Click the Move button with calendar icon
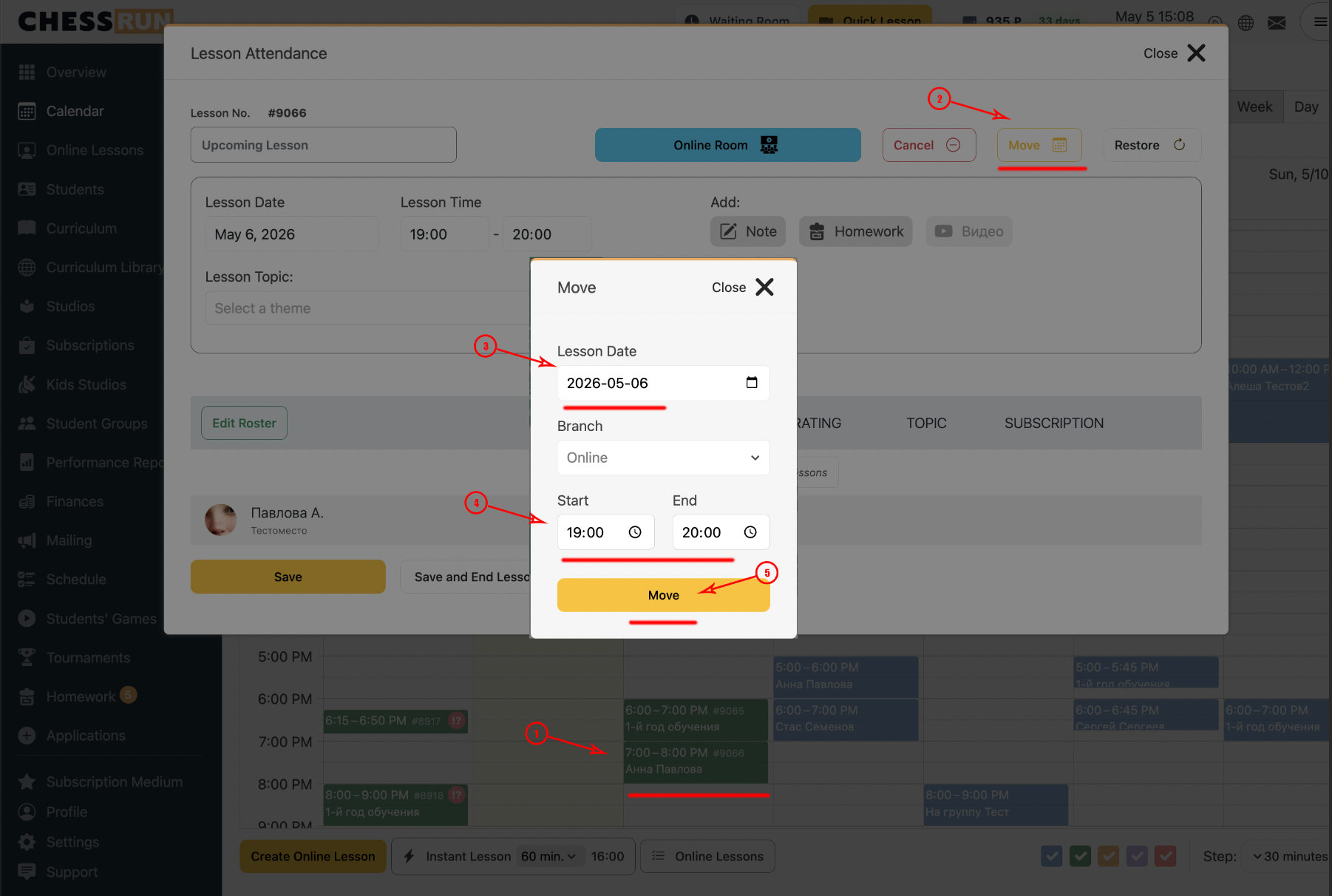The width and height of the screenshot is (1332, 896). click(1039, 145)
